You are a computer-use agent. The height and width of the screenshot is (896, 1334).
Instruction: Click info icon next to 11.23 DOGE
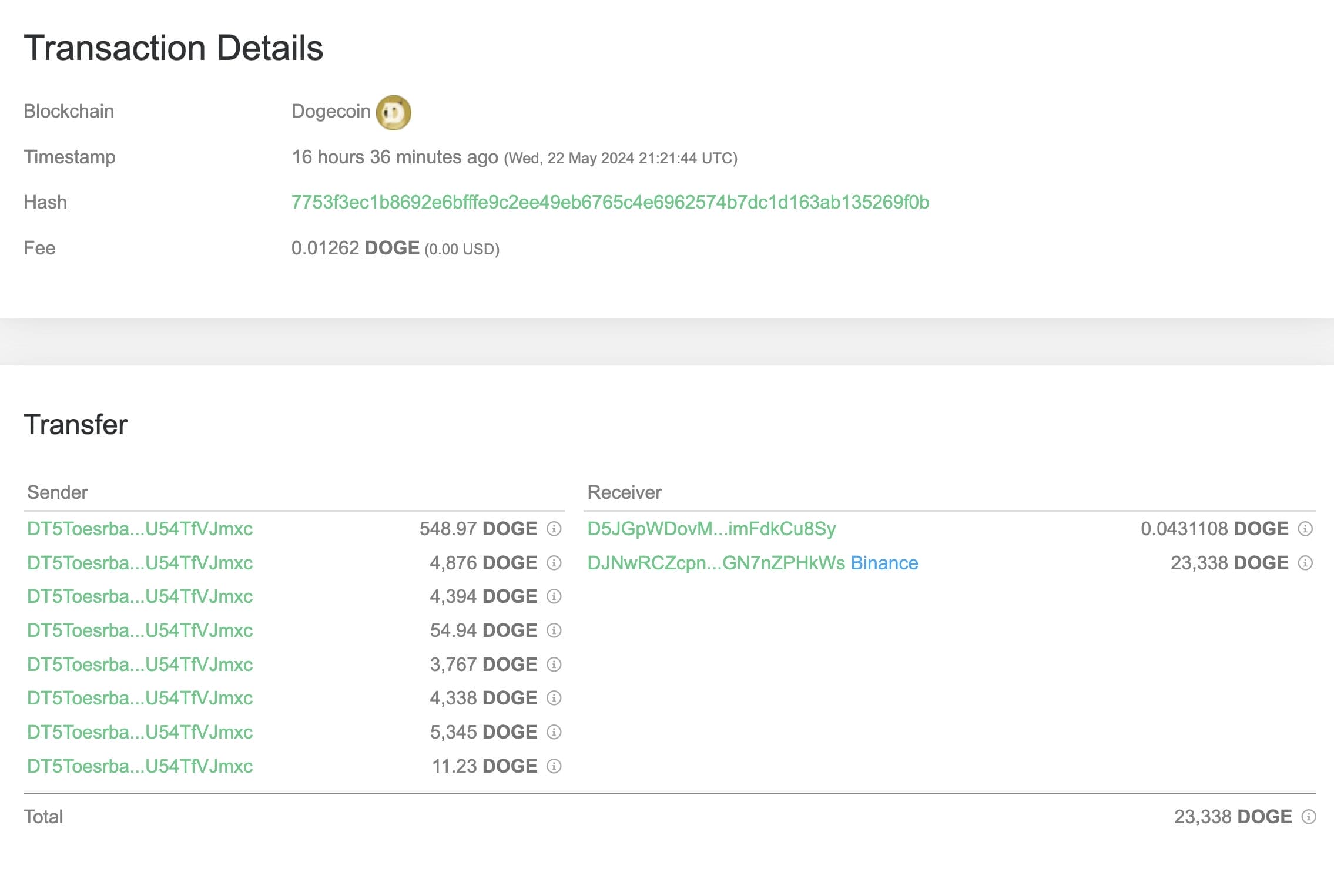tap(554, 766)
